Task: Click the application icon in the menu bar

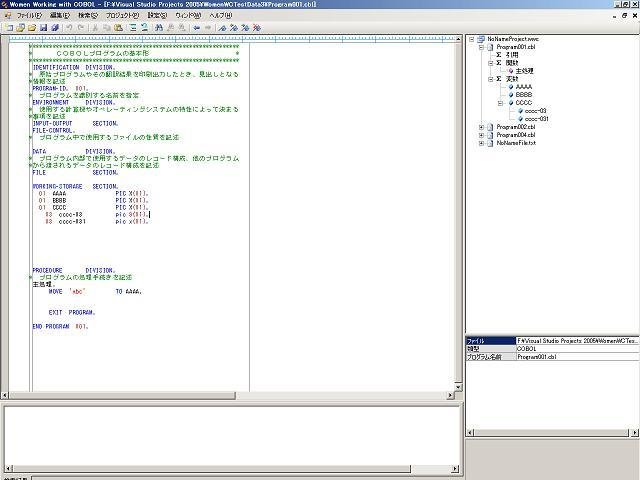Action: (7, 16)
